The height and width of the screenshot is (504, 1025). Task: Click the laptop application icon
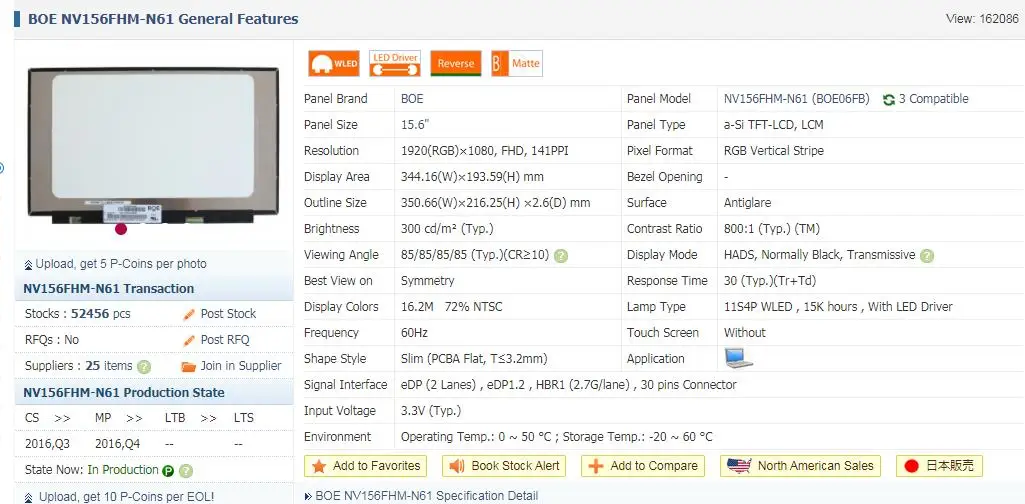(x=739, y=358)
